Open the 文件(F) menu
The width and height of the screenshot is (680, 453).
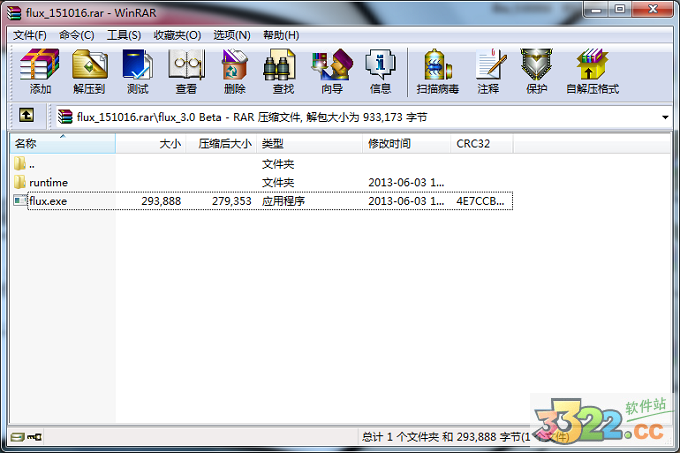[x=29, y=35]
